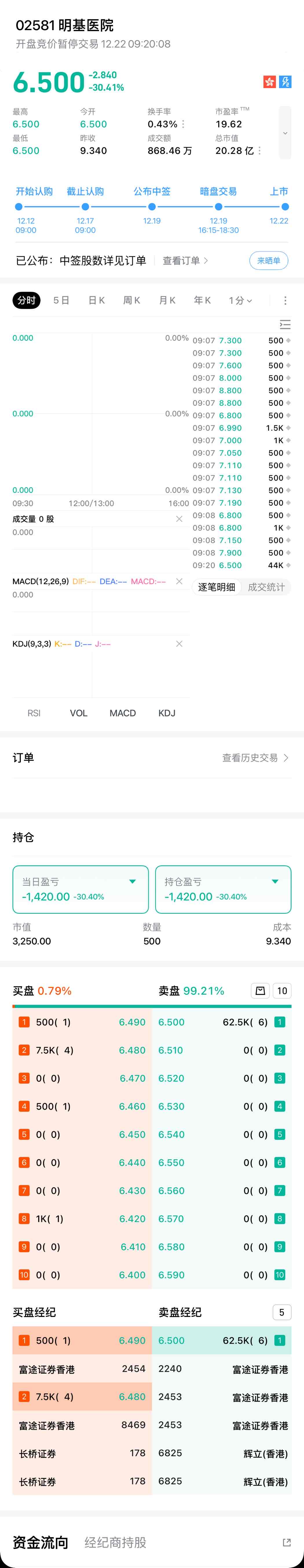Screen dimensions: 304x1568
Task: Toggle the VOL indicator
Action: (78, 713)
